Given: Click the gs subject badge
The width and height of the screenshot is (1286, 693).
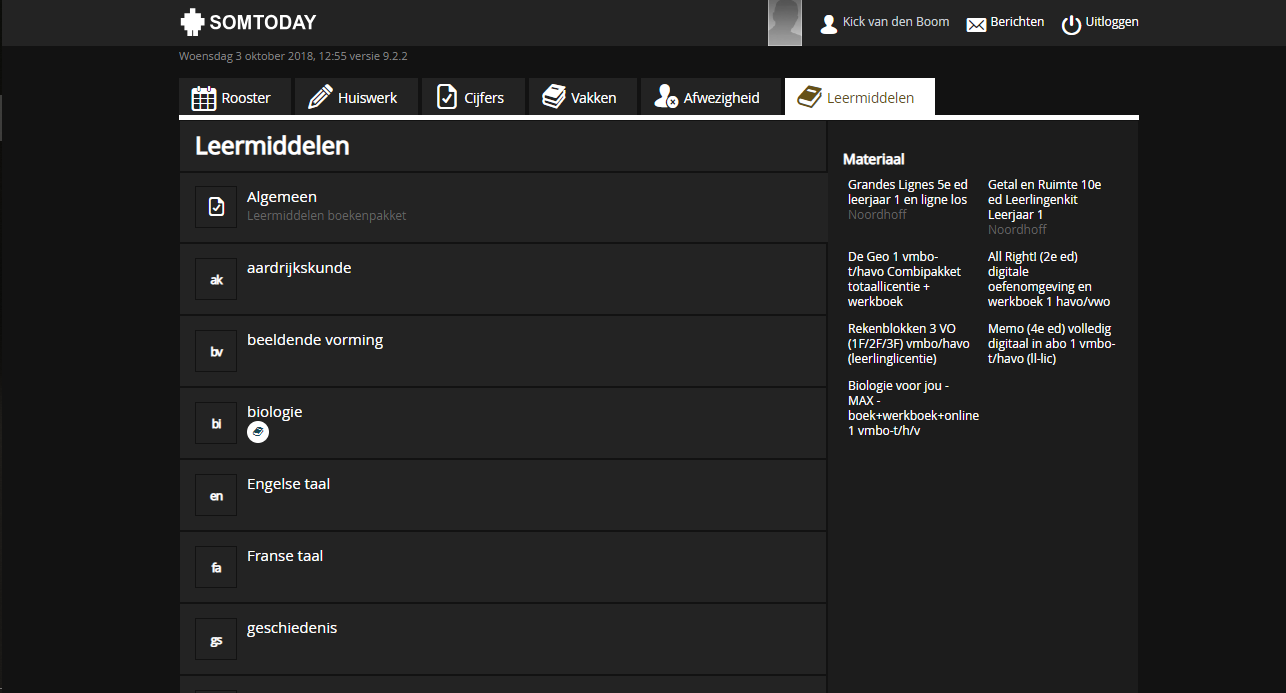Looking at the screenshot, I should 216,639.
